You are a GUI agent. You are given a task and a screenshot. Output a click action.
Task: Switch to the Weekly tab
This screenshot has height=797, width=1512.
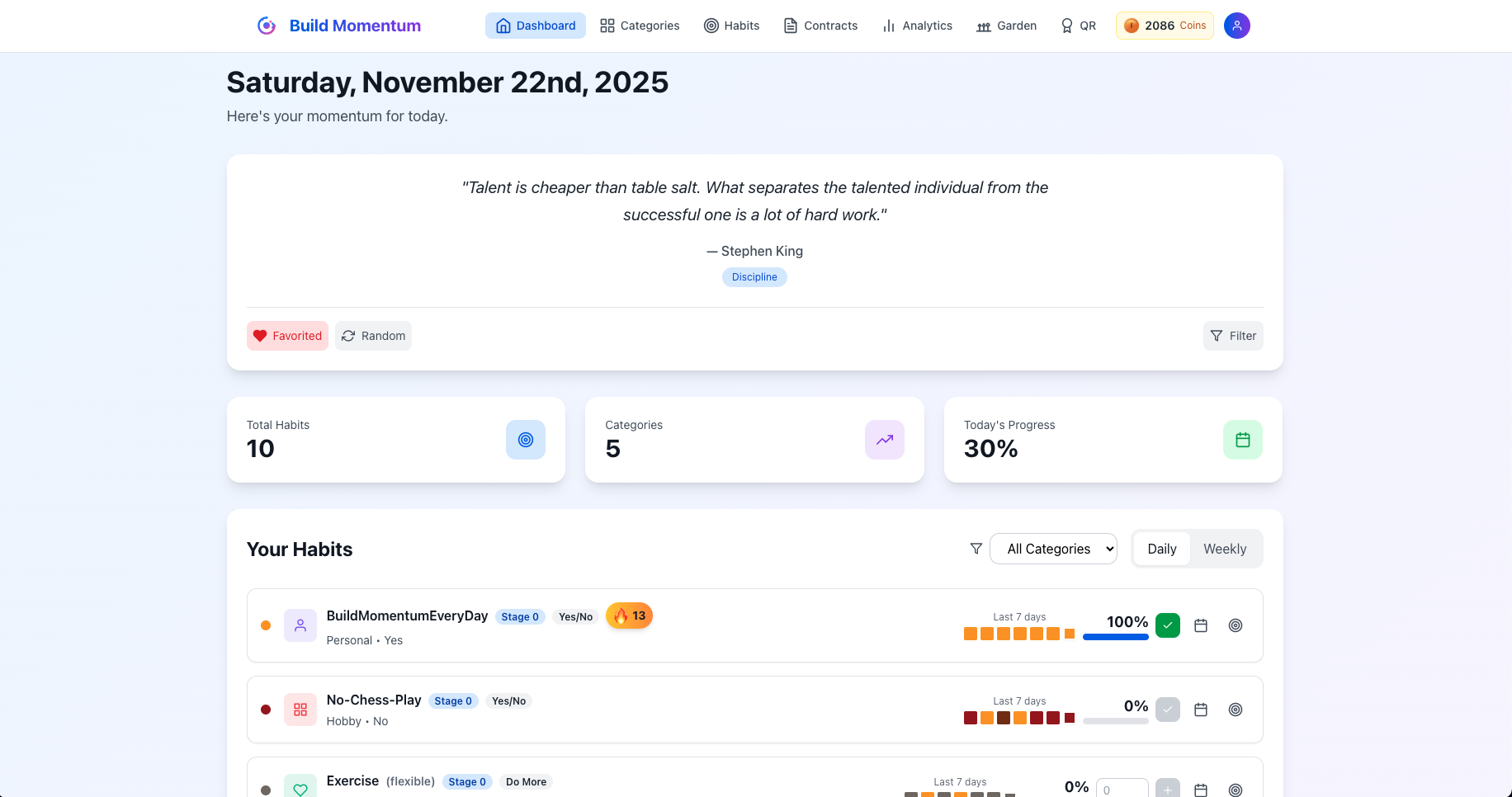click(1225, 549)
